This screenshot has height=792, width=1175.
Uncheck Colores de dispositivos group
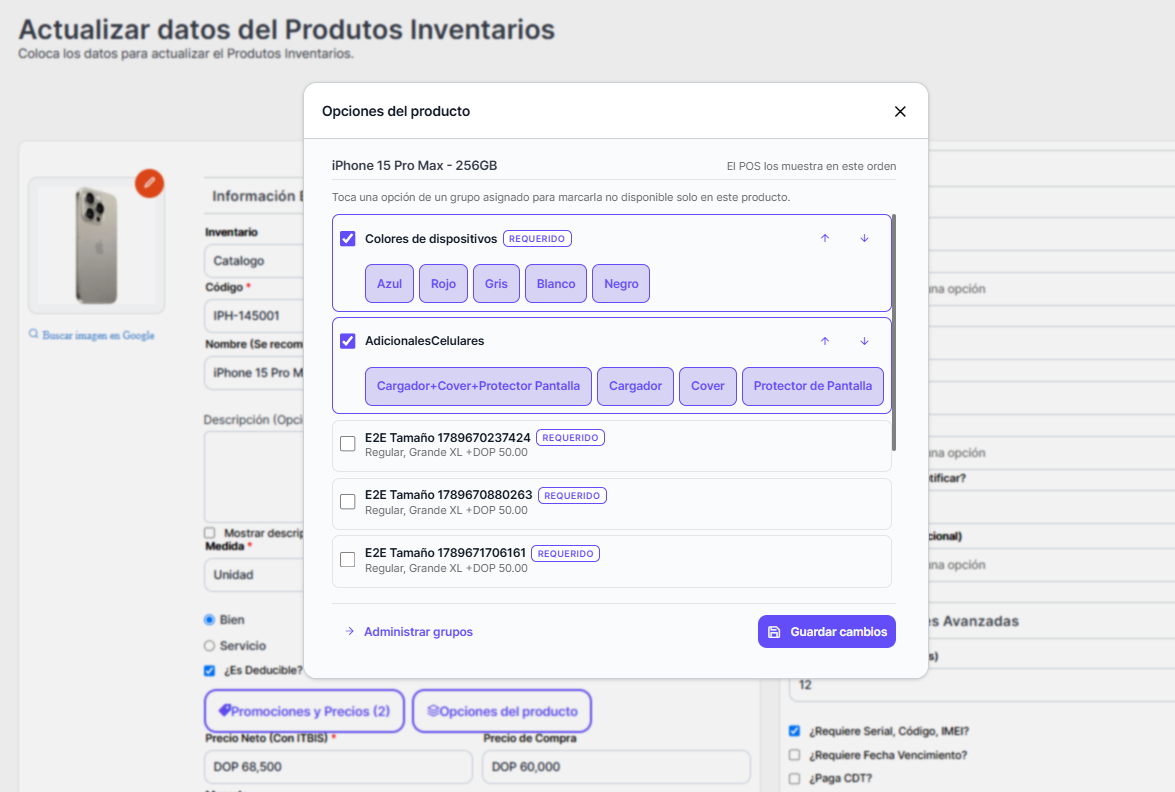(348, 238)
